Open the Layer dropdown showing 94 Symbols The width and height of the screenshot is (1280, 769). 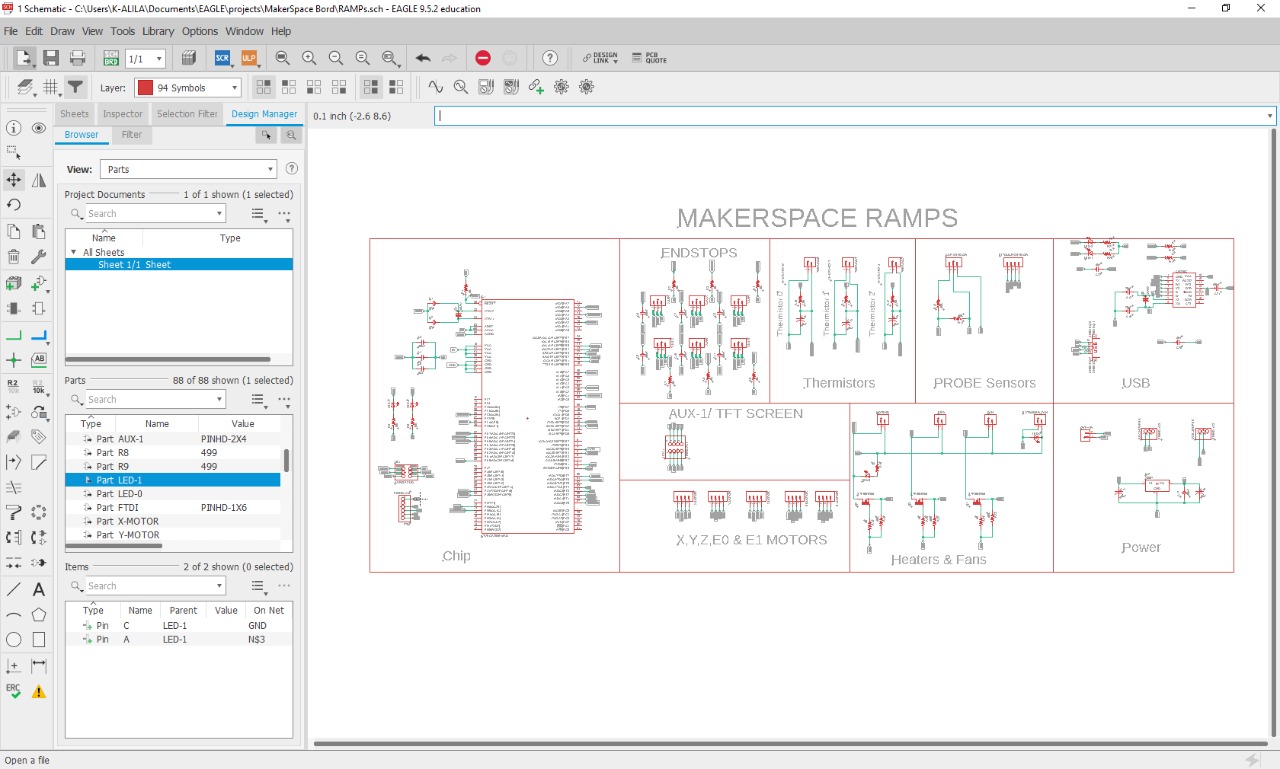(188, 88)
